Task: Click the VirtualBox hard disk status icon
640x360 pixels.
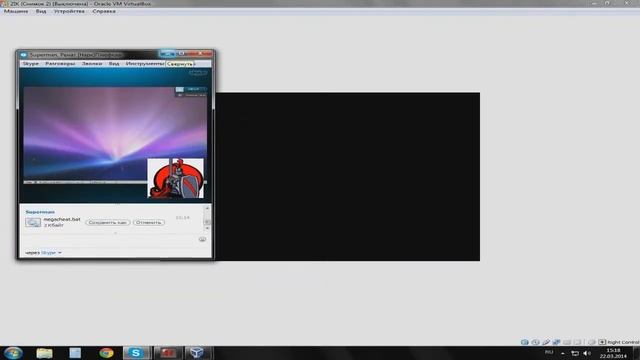Action: 525,342
